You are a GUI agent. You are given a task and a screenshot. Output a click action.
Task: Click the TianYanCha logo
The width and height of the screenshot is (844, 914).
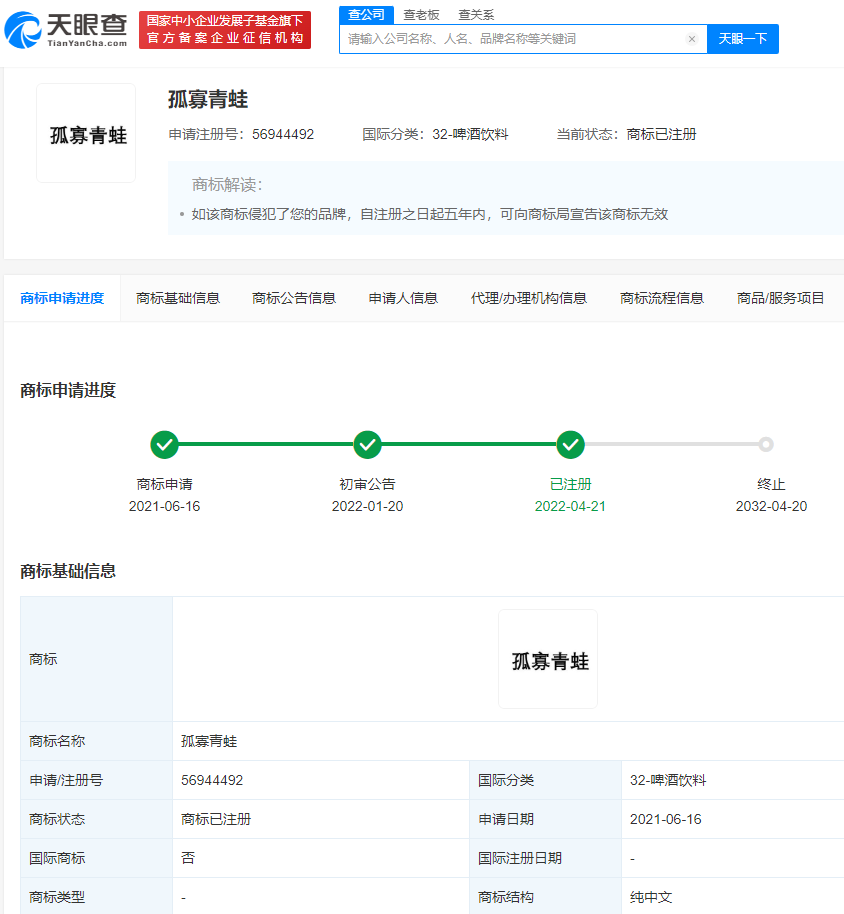coord(66,30)
